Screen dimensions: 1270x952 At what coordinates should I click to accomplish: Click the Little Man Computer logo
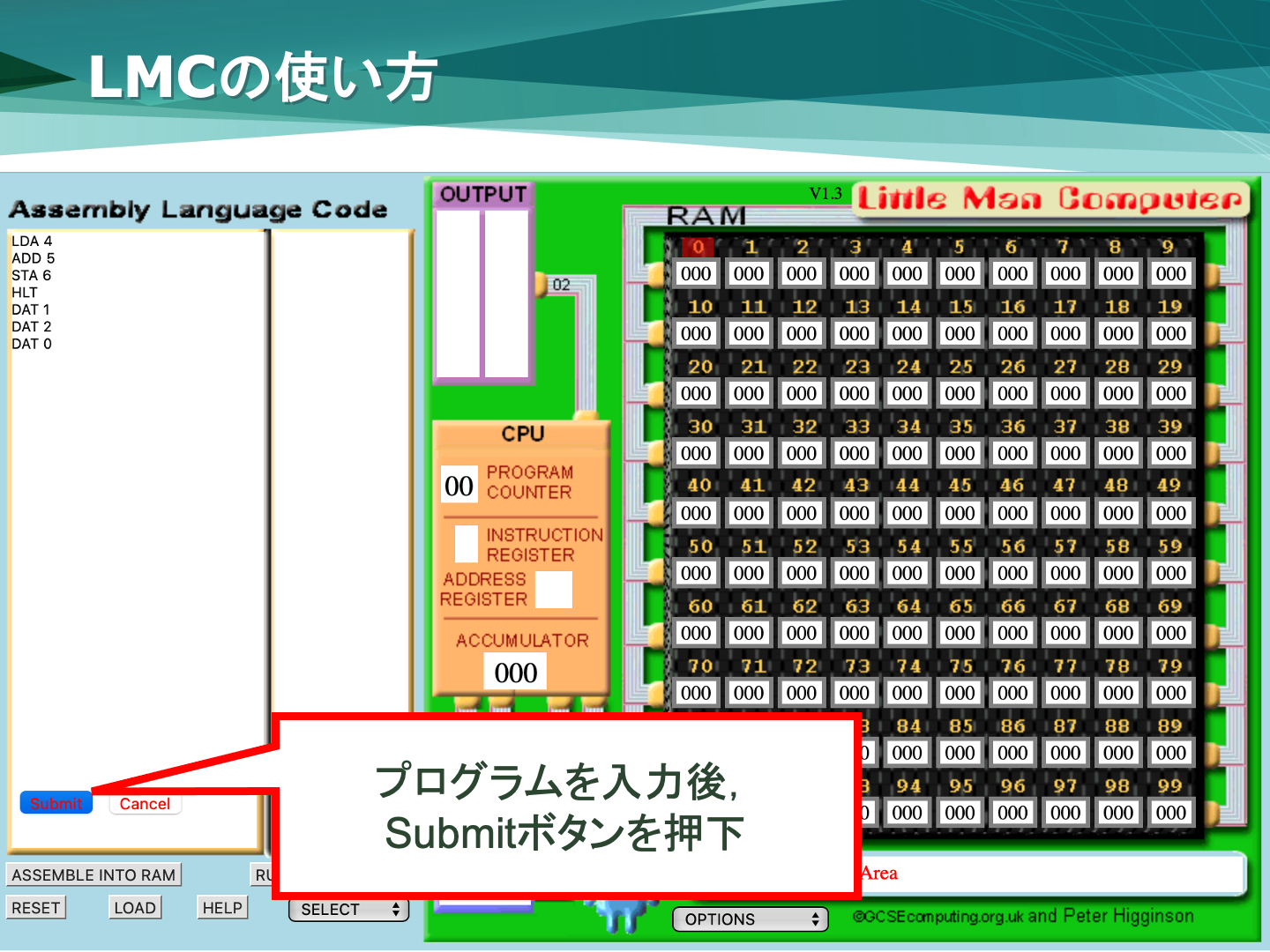pos(1050,199)
